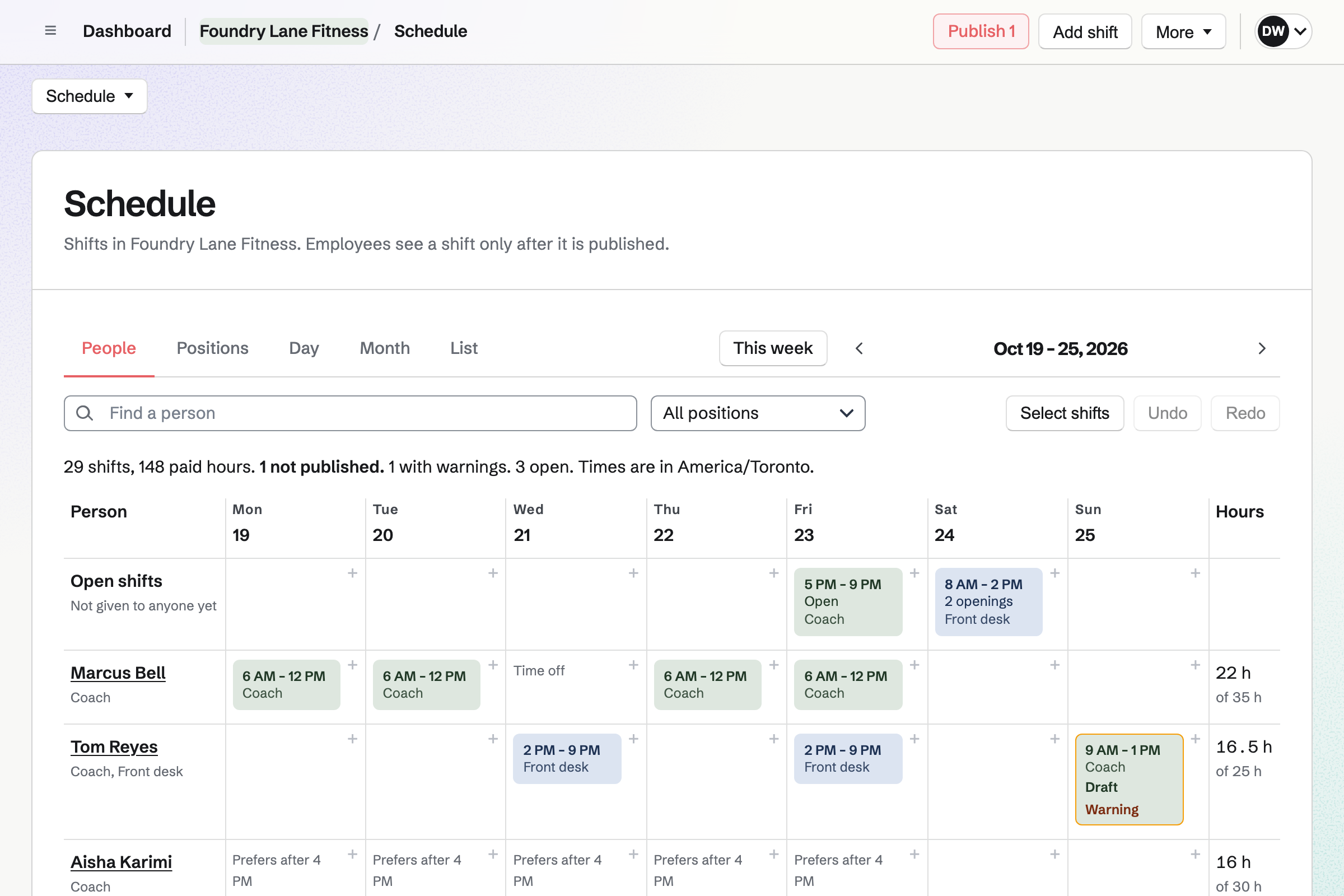
Task: Open Aisha Karimi's profile link
Action: pyautogui.click(x=121, y=862)
